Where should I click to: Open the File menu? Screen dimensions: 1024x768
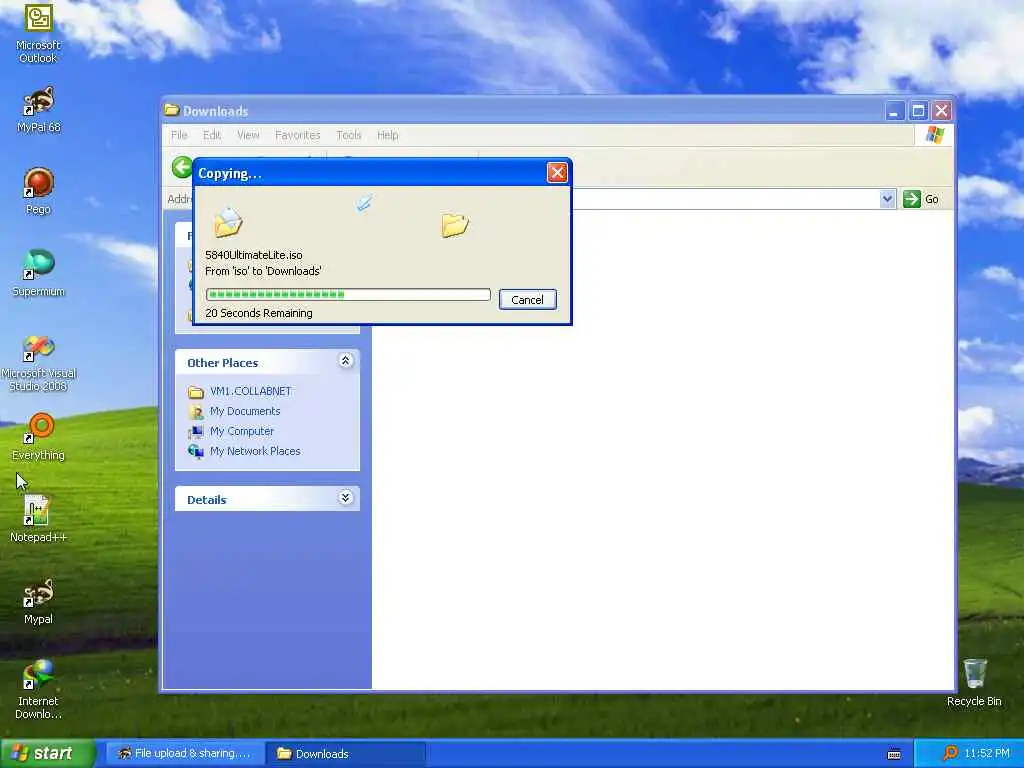click(179, 135)
